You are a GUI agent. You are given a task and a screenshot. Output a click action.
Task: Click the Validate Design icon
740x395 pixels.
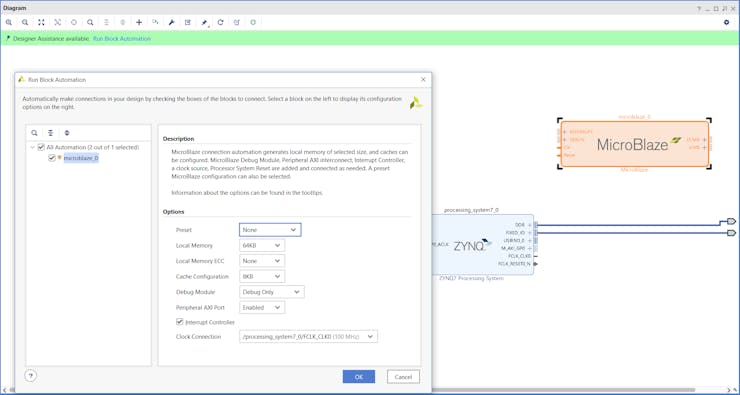pos(237,22)
